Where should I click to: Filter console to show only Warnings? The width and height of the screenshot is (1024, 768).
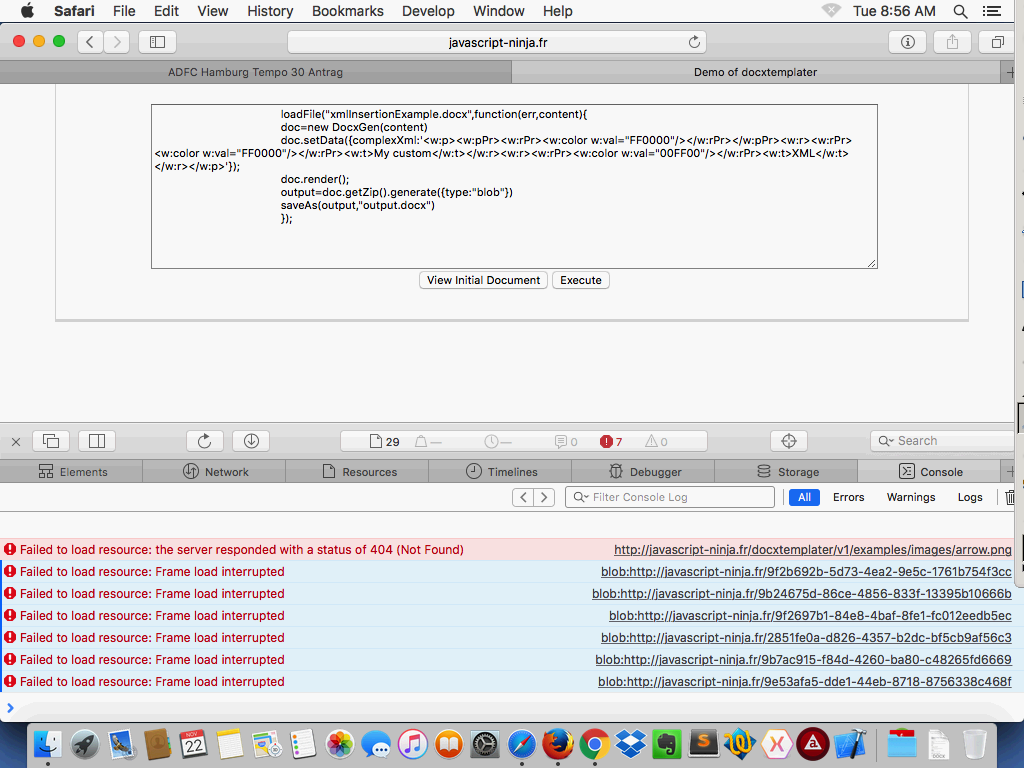pos(910,496)
